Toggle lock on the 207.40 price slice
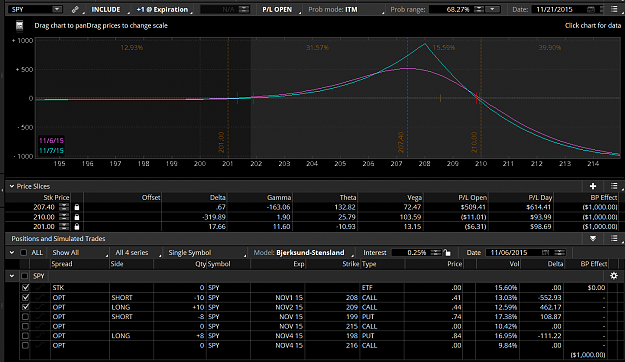The image size is (625, 362). coord(77,207)
